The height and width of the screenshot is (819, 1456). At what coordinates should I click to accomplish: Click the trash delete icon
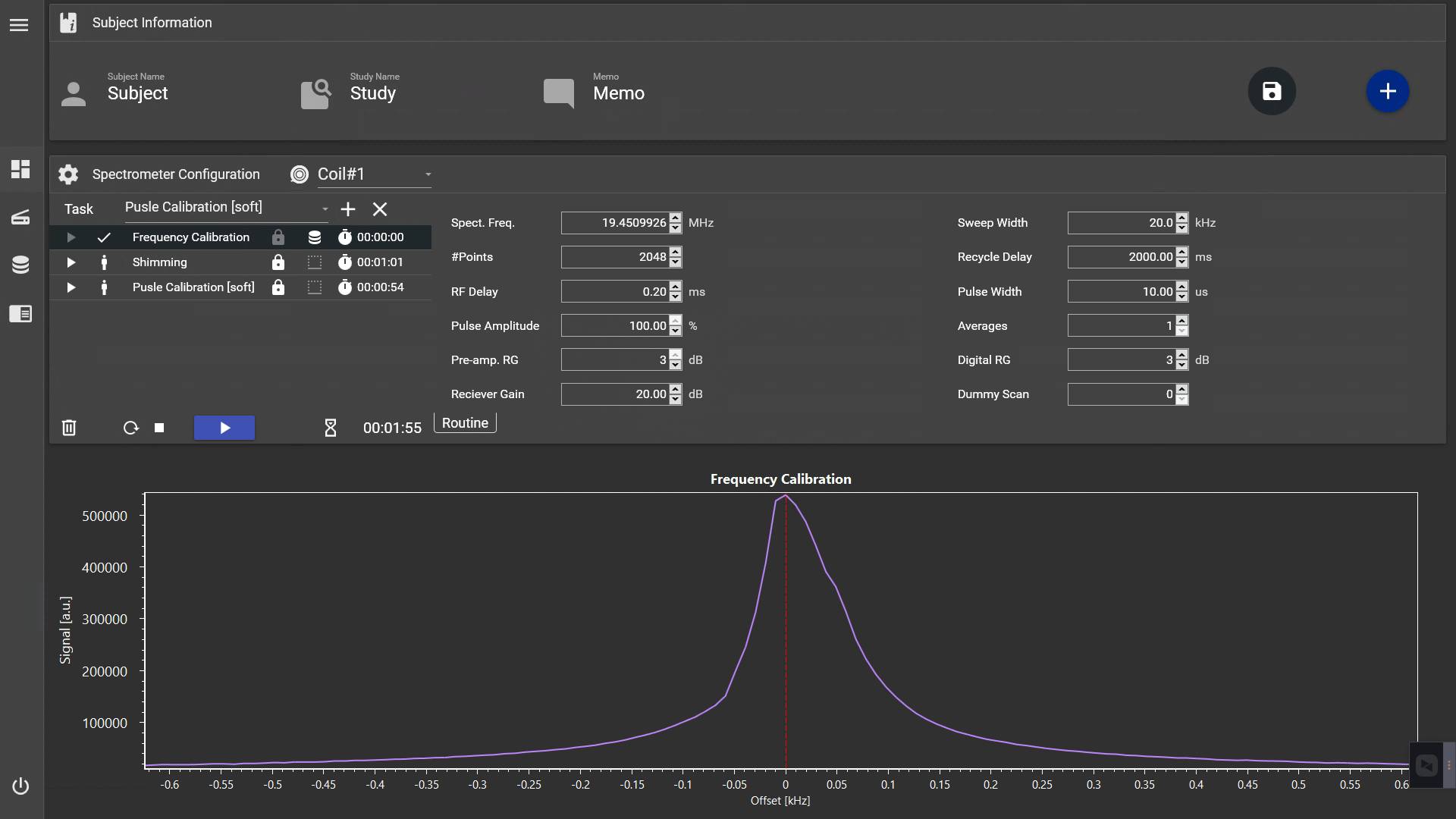pyautogui.click(x=69, y=428)
